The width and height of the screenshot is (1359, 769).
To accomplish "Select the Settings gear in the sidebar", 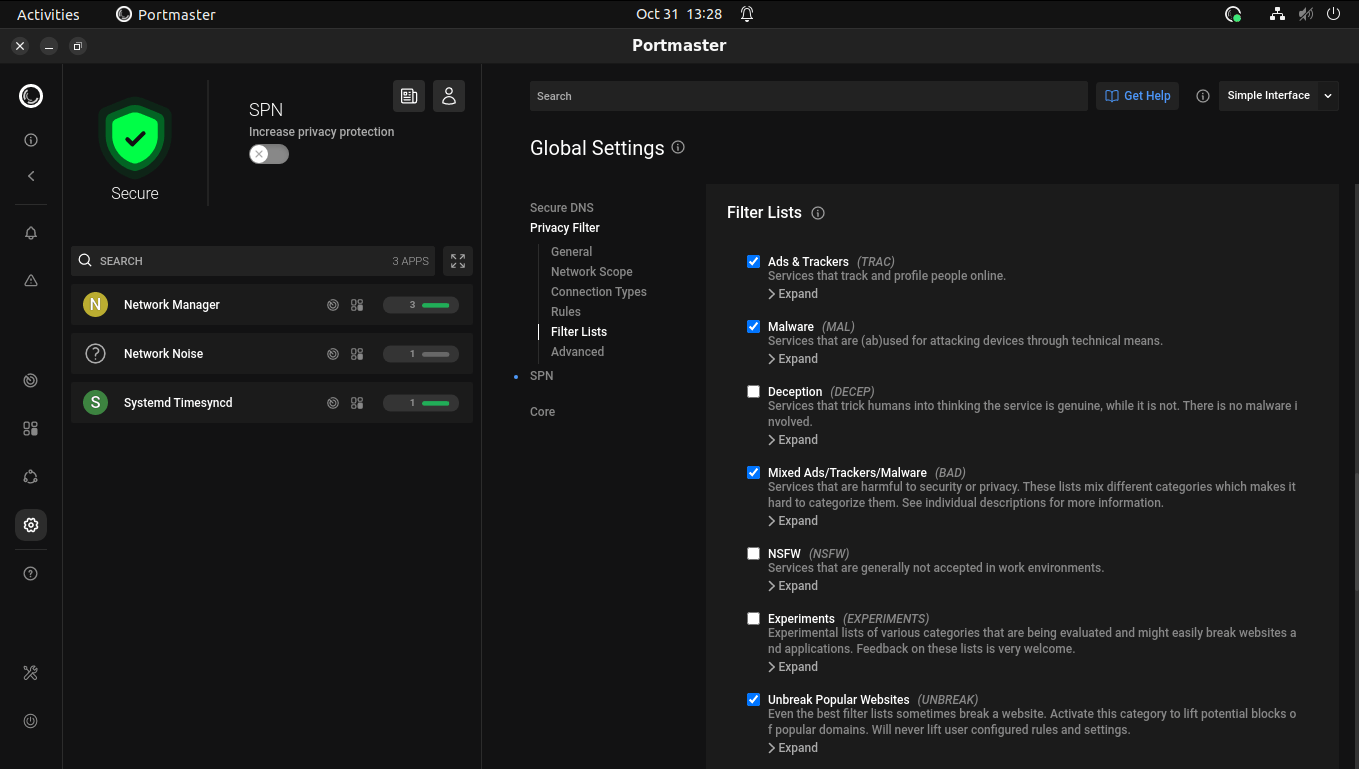I will tap(30, 524).
